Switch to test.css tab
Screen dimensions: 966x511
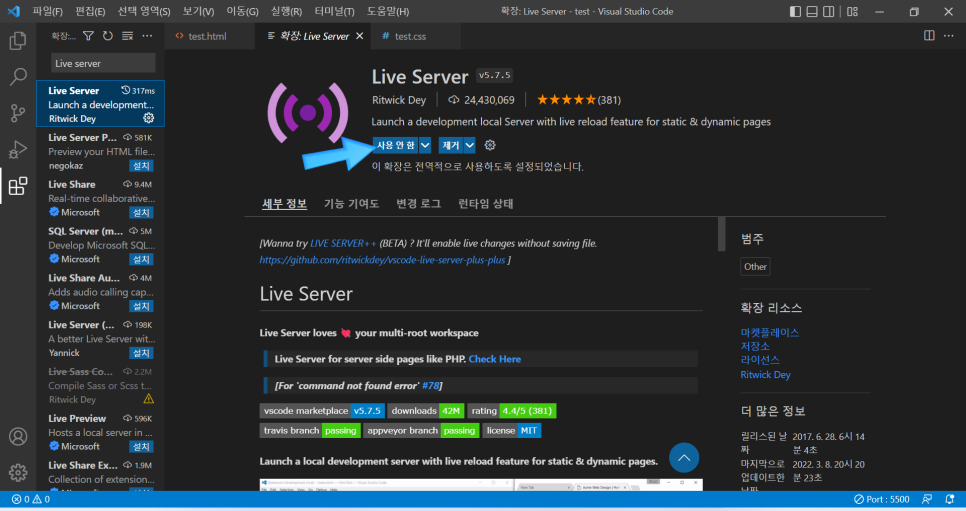click(x=410, y=36)
